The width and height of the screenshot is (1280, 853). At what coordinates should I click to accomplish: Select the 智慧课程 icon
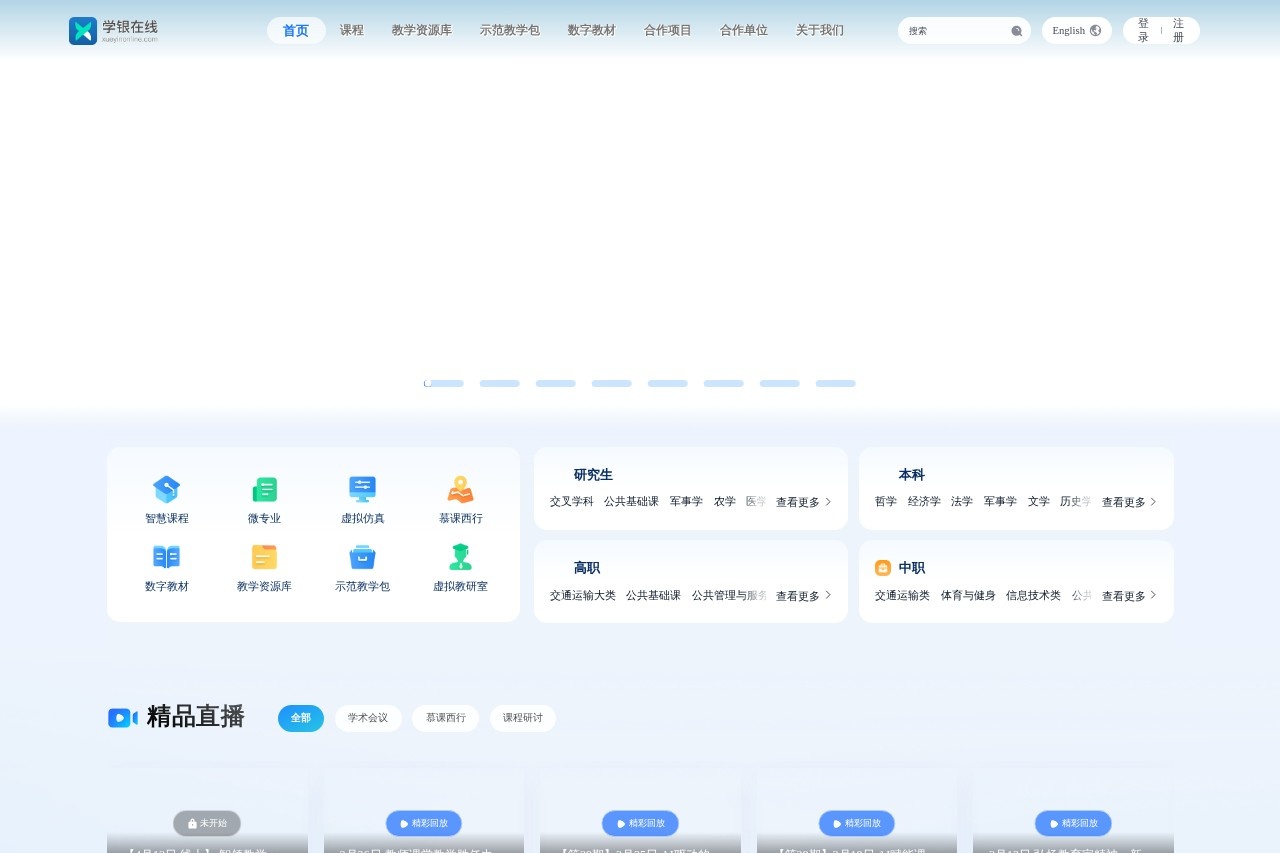point(166,489)
